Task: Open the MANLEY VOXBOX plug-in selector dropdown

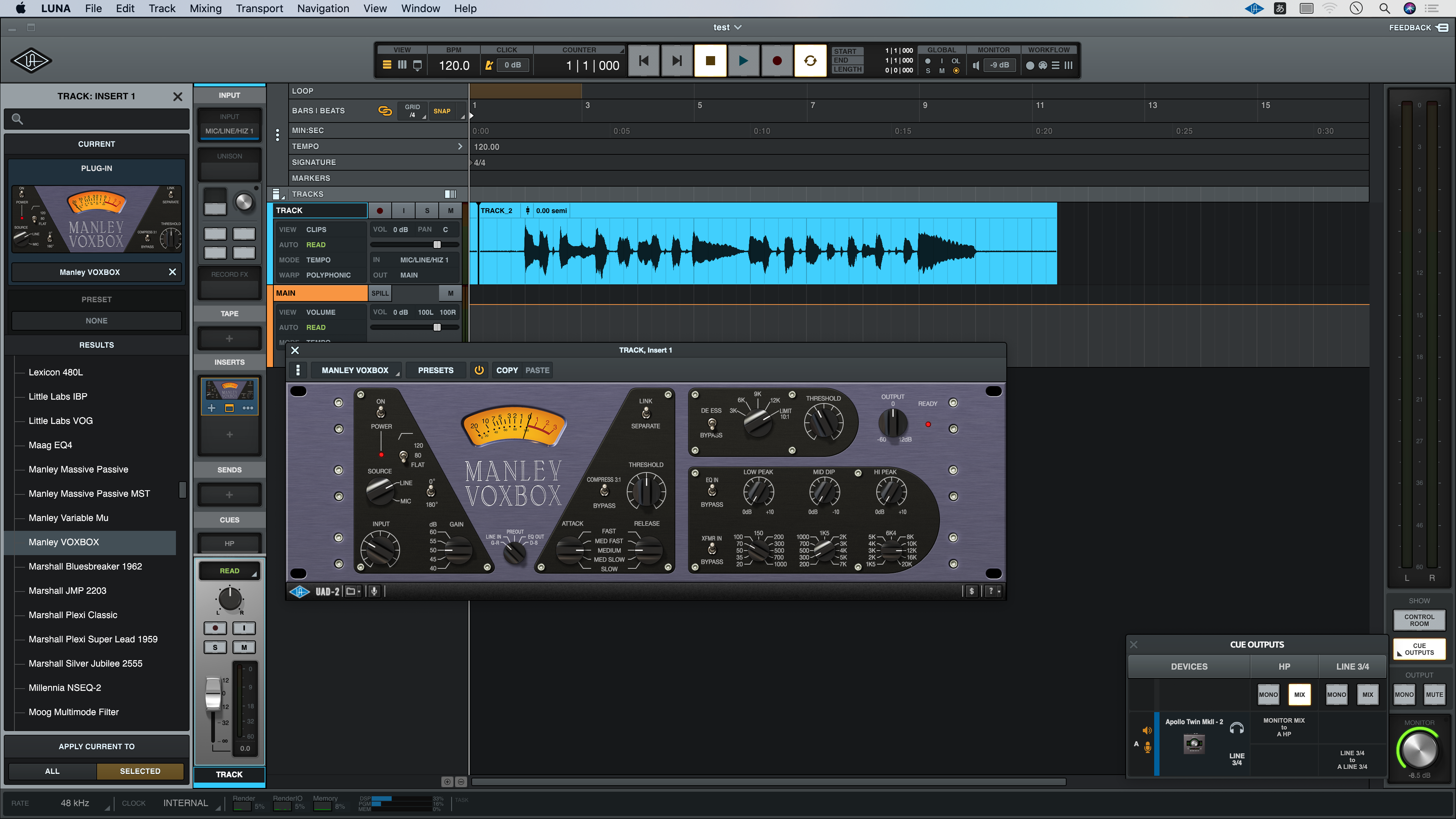Action: 356,370
